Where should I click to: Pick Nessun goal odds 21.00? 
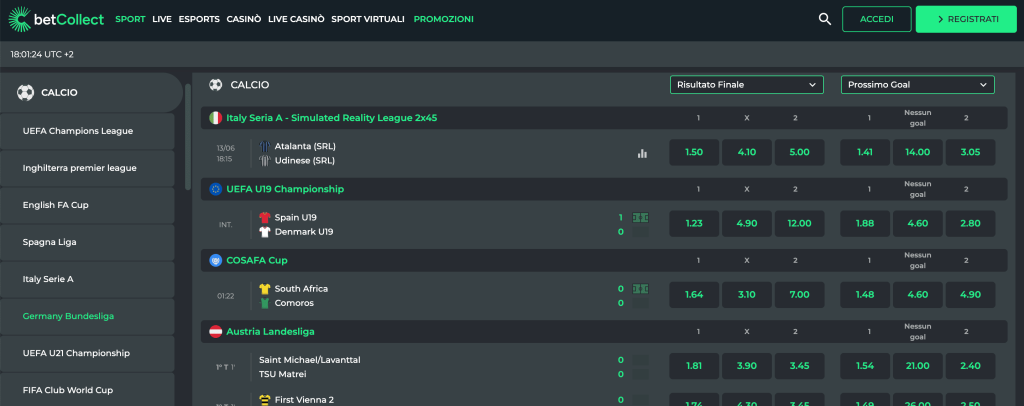pos(918,366)
